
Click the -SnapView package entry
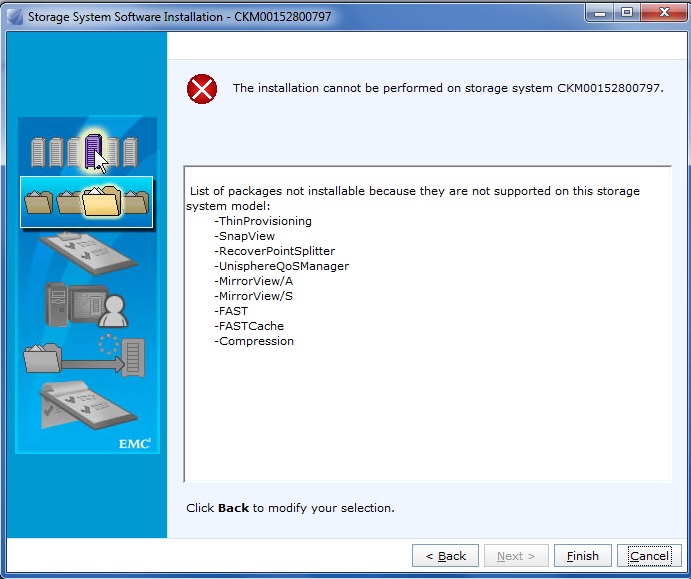[x=244, y=236]
